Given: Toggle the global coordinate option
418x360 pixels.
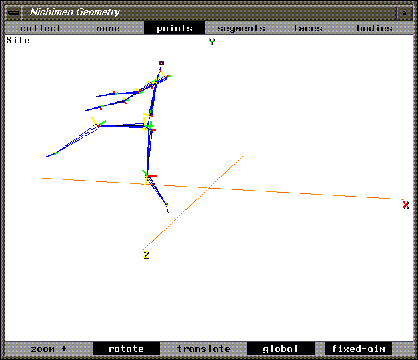Looking at the screenshot, I should coord(280,349).
